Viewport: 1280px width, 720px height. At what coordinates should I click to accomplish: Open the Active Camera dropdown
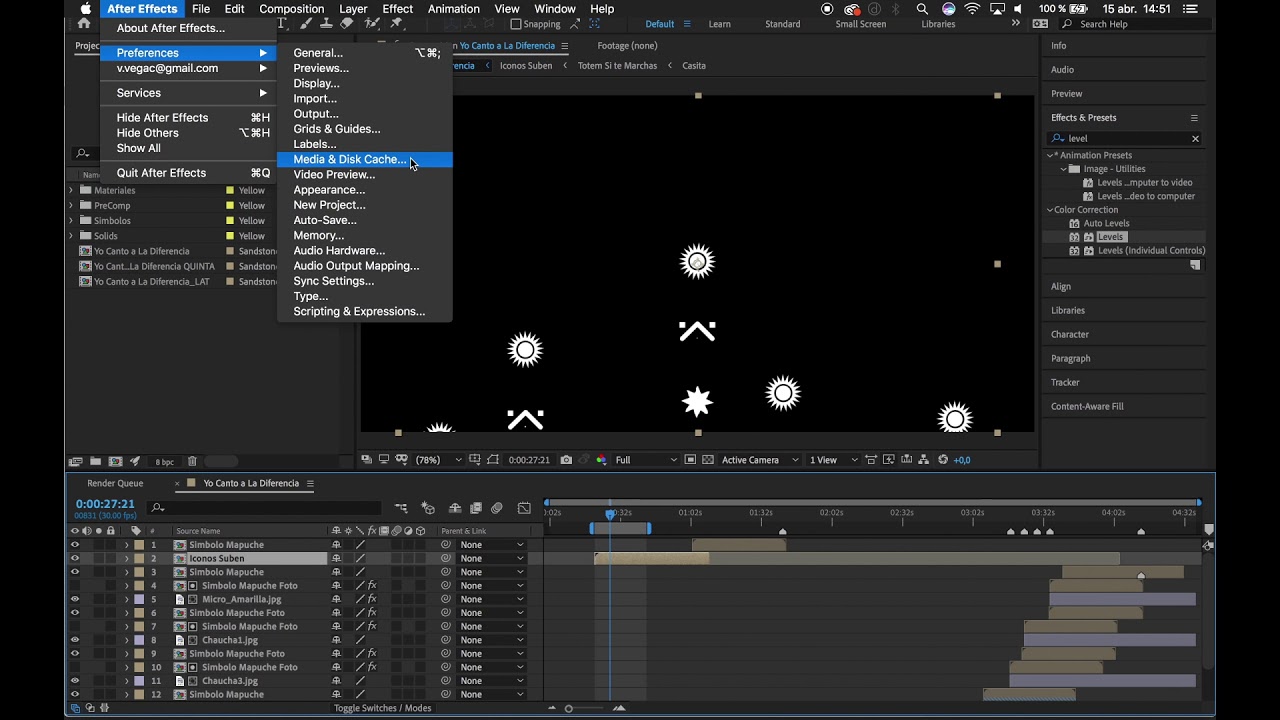[760, 460]
